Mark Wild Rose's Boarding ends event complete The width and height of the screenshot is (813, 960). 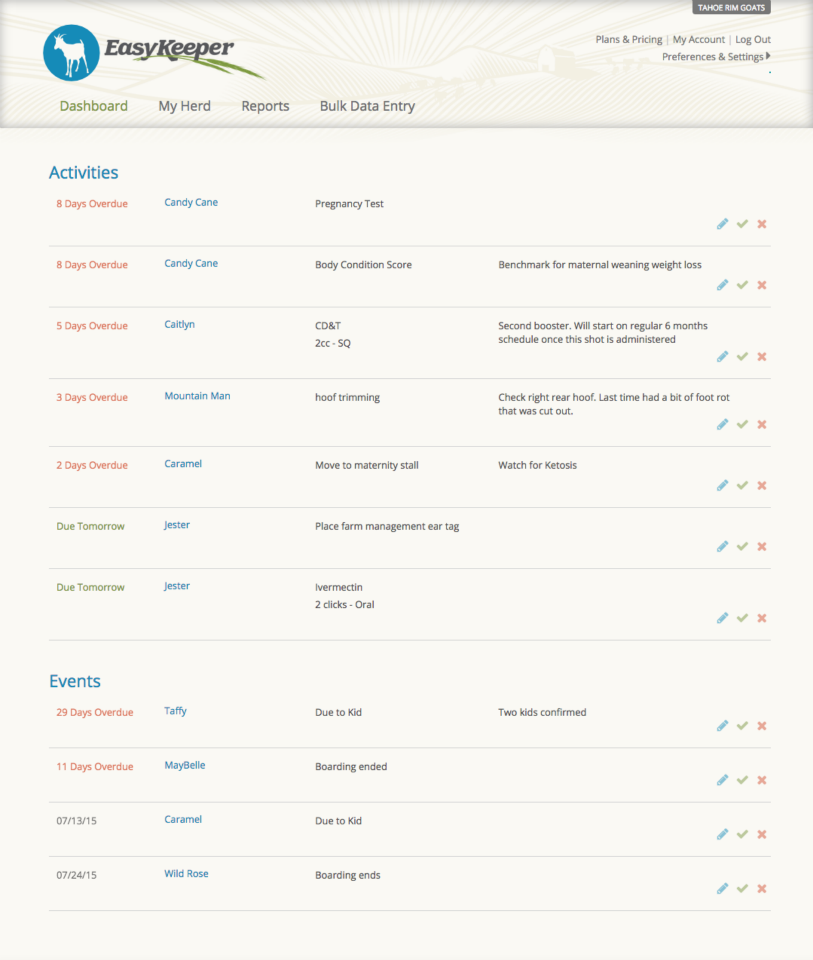pyautogui.click(x=742, y=887)
